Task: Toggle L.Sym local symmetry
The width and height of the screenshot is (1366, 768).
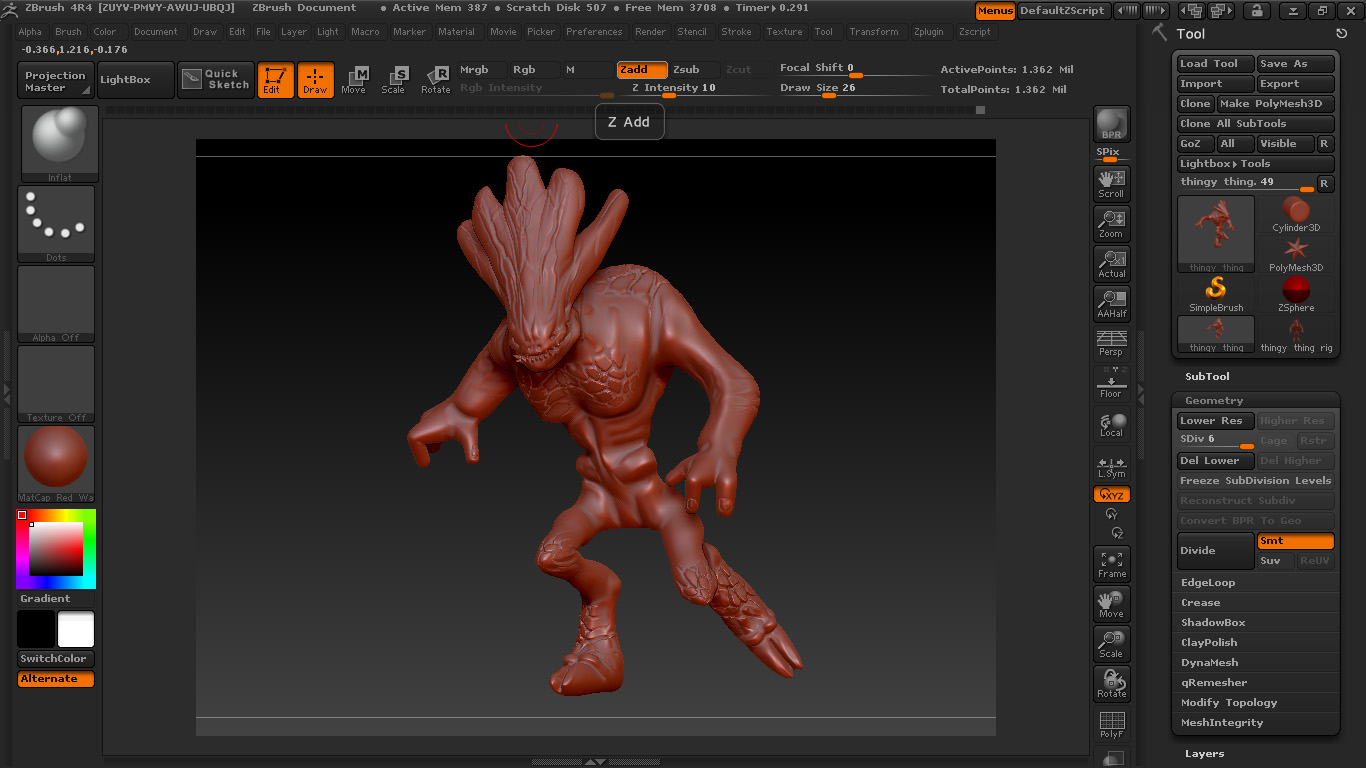Action: pyautogui.click(x=1111, y=466)
